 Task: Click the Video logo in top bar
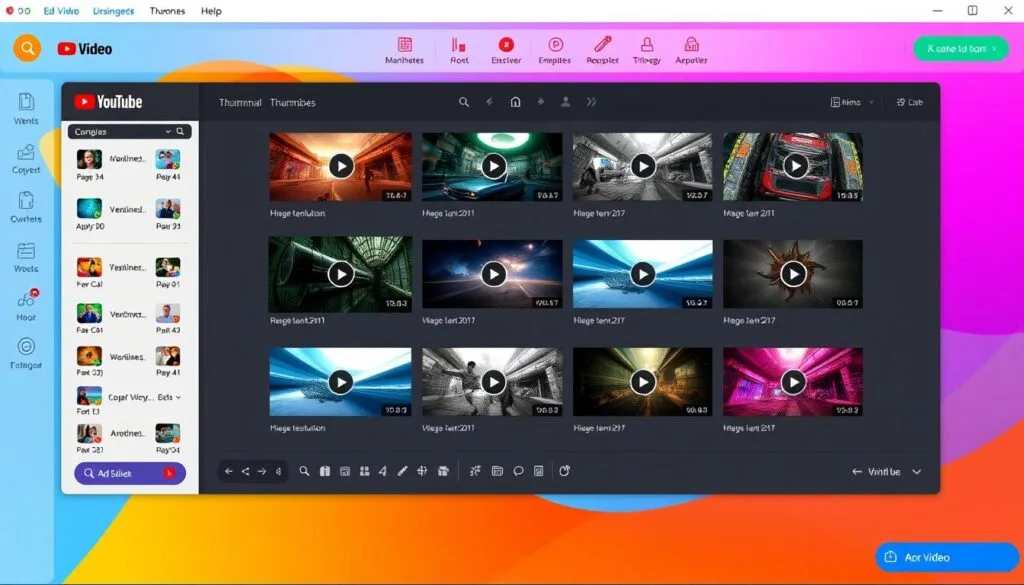click(85, 49)
